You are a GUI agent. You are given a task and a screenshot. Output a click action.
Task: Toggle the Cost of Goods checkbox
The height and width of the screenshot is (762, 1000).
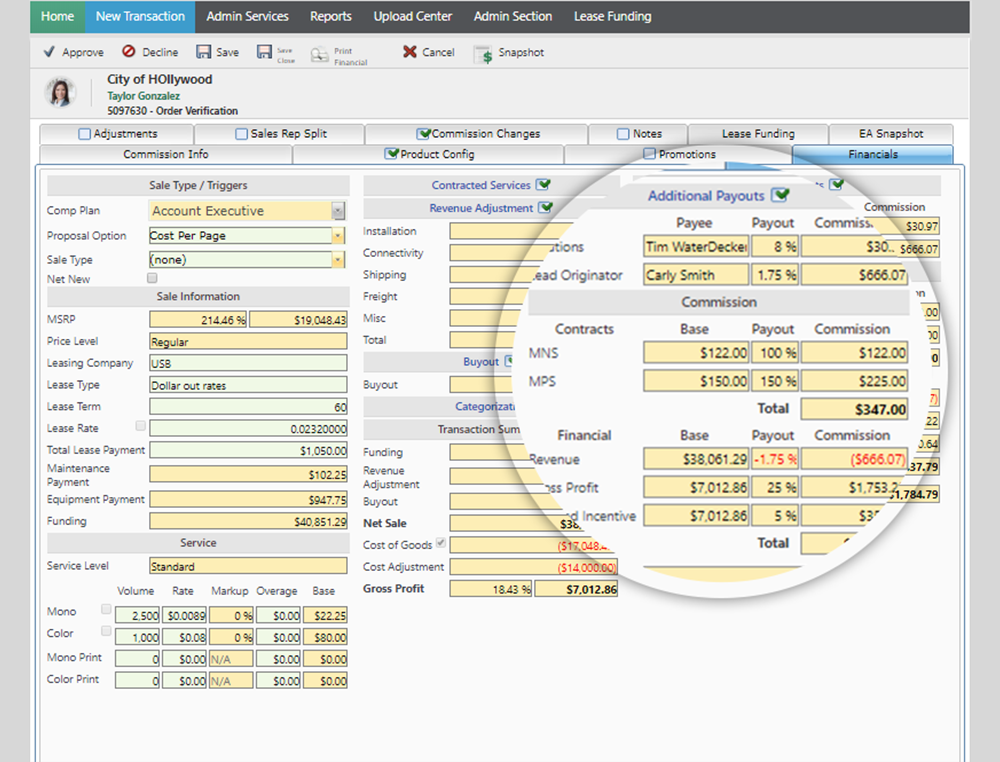click(441, 543)
